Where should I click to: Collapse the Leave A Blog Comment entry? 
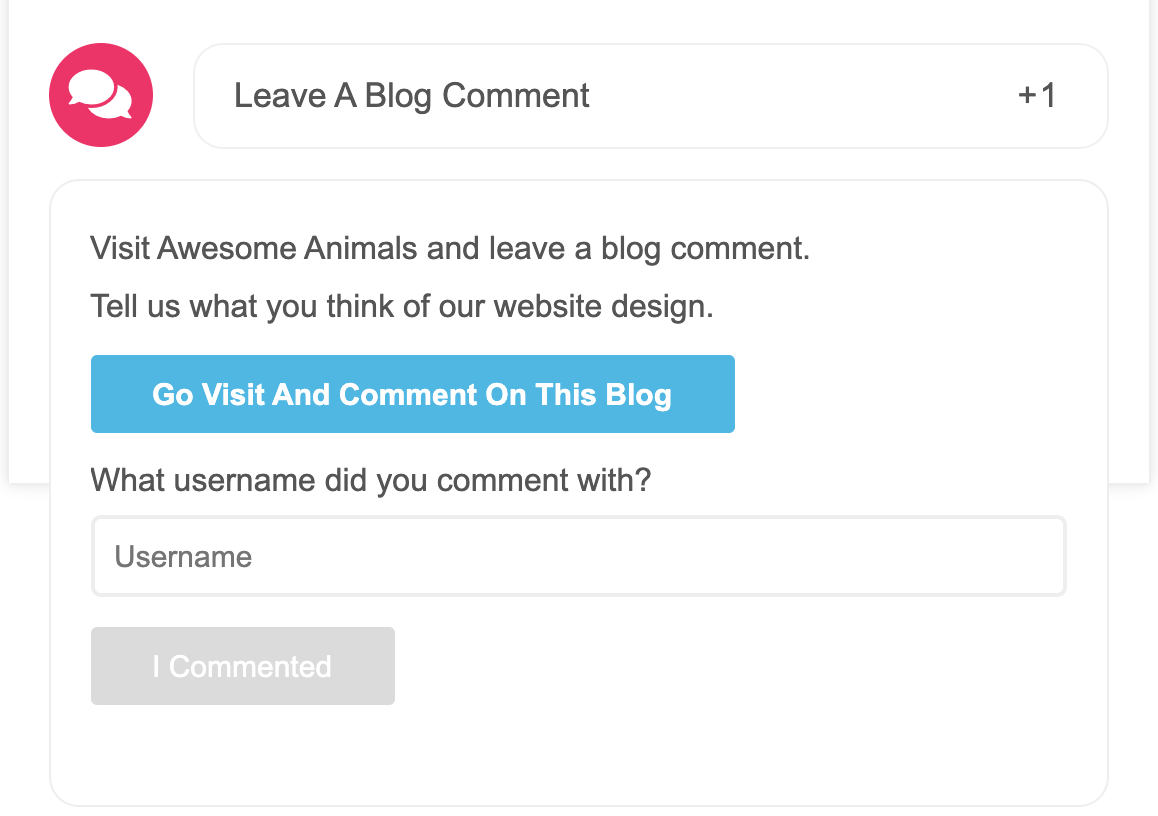click(x=650, y=96)
